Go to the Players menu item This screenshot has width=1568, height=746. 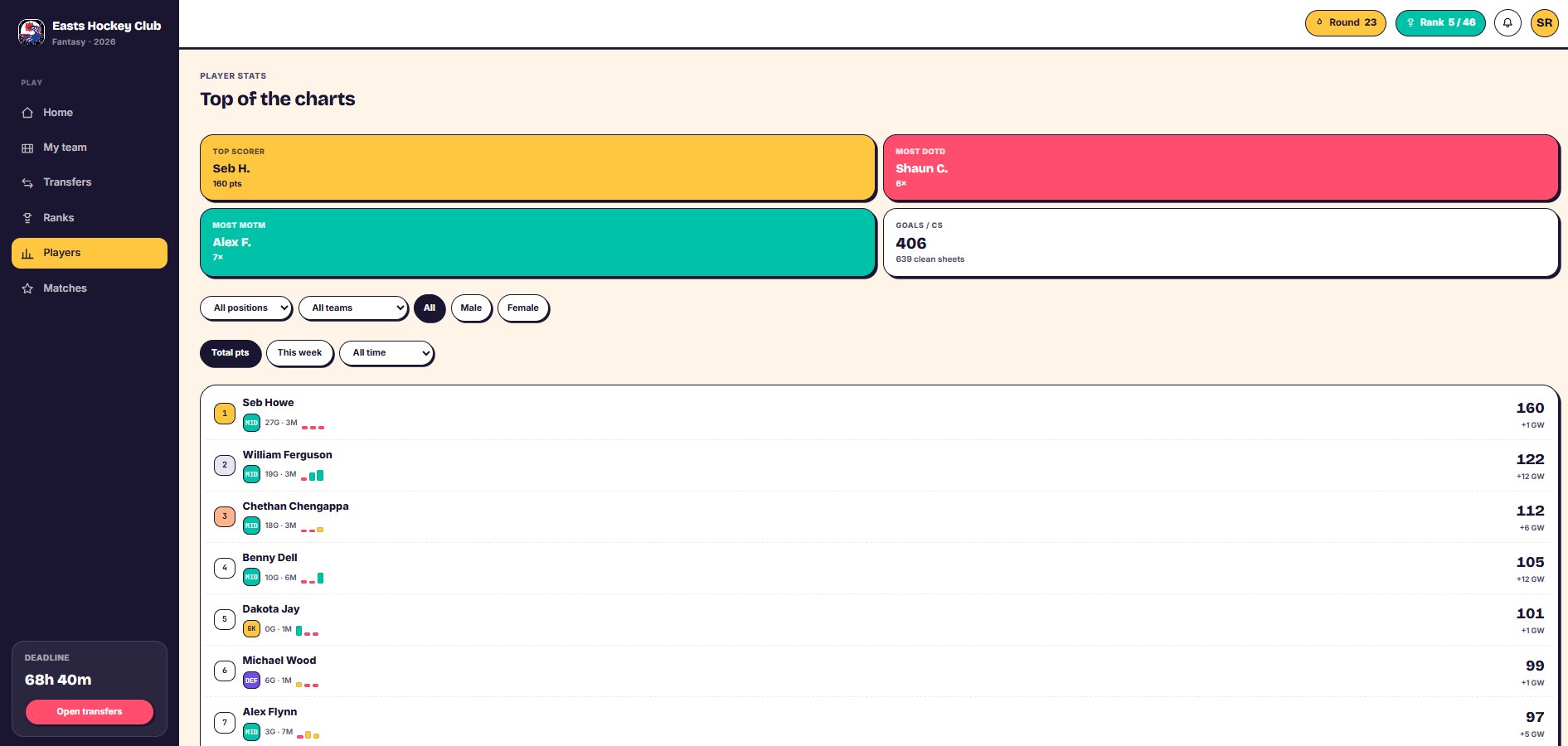coord(90,253)
